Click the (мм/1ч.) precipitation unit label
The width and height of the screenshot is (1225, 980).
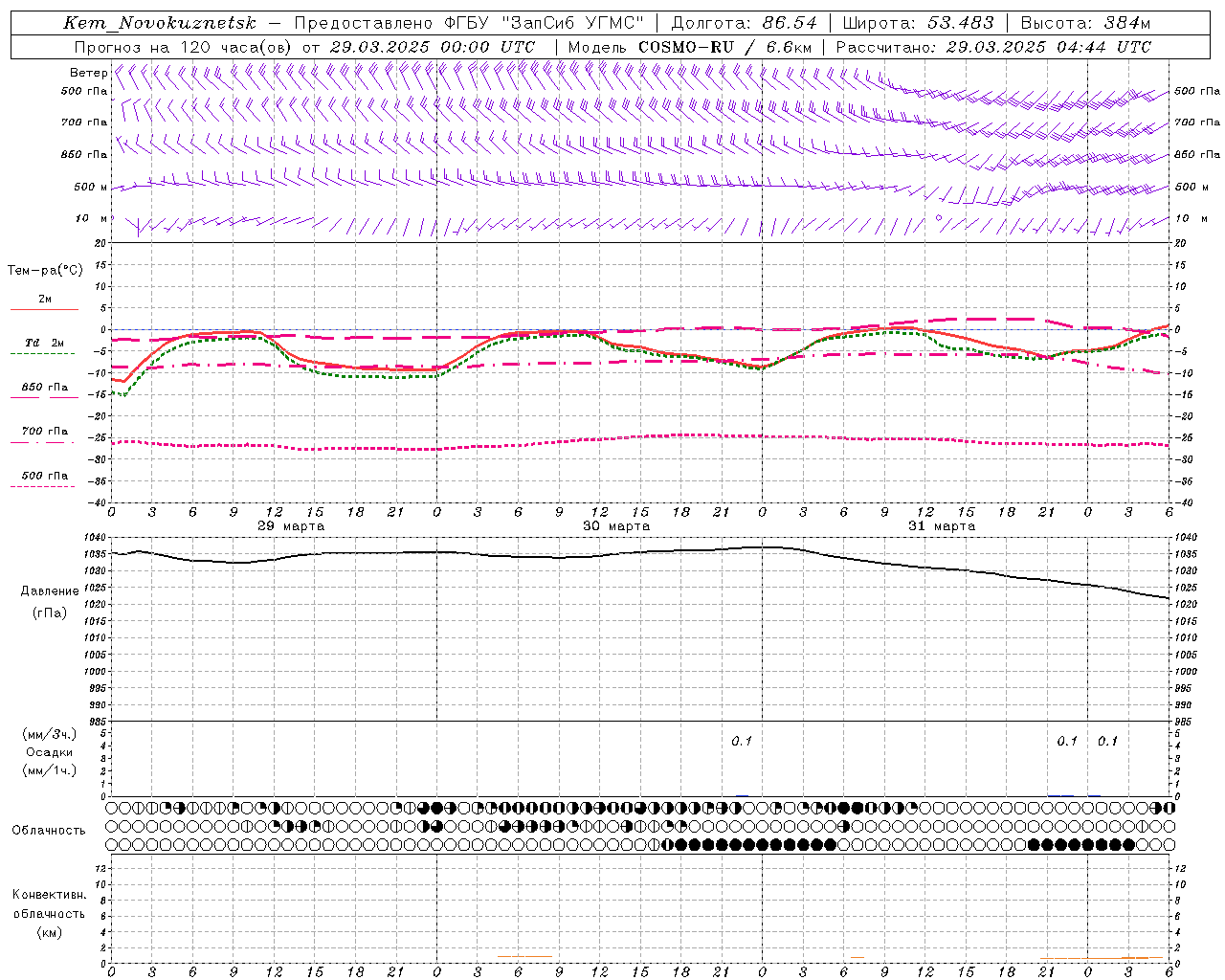point(50,770)
